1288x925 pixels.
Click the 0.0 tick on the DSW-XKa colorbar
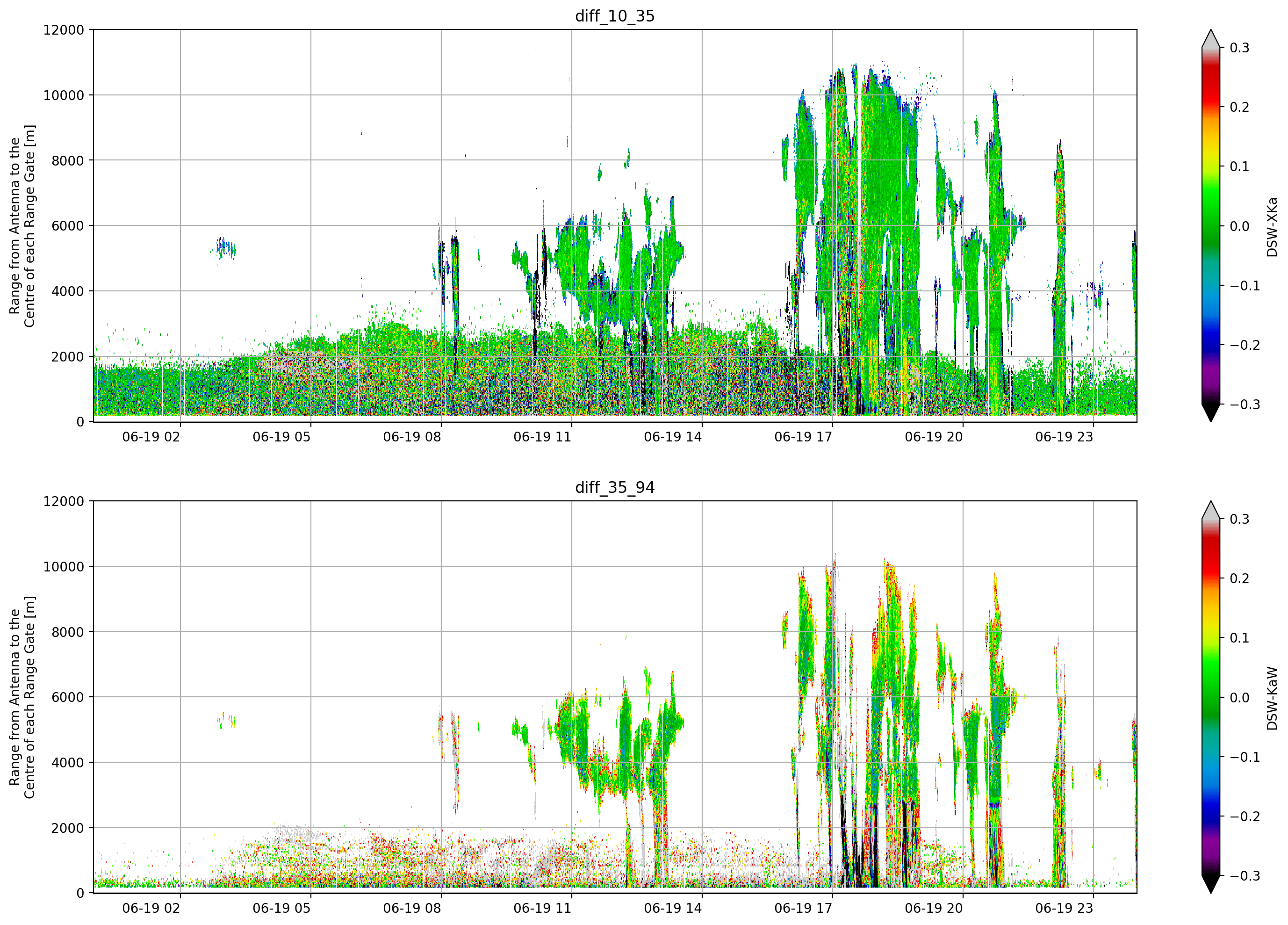pyautogui.click(x=1240, y=226)
